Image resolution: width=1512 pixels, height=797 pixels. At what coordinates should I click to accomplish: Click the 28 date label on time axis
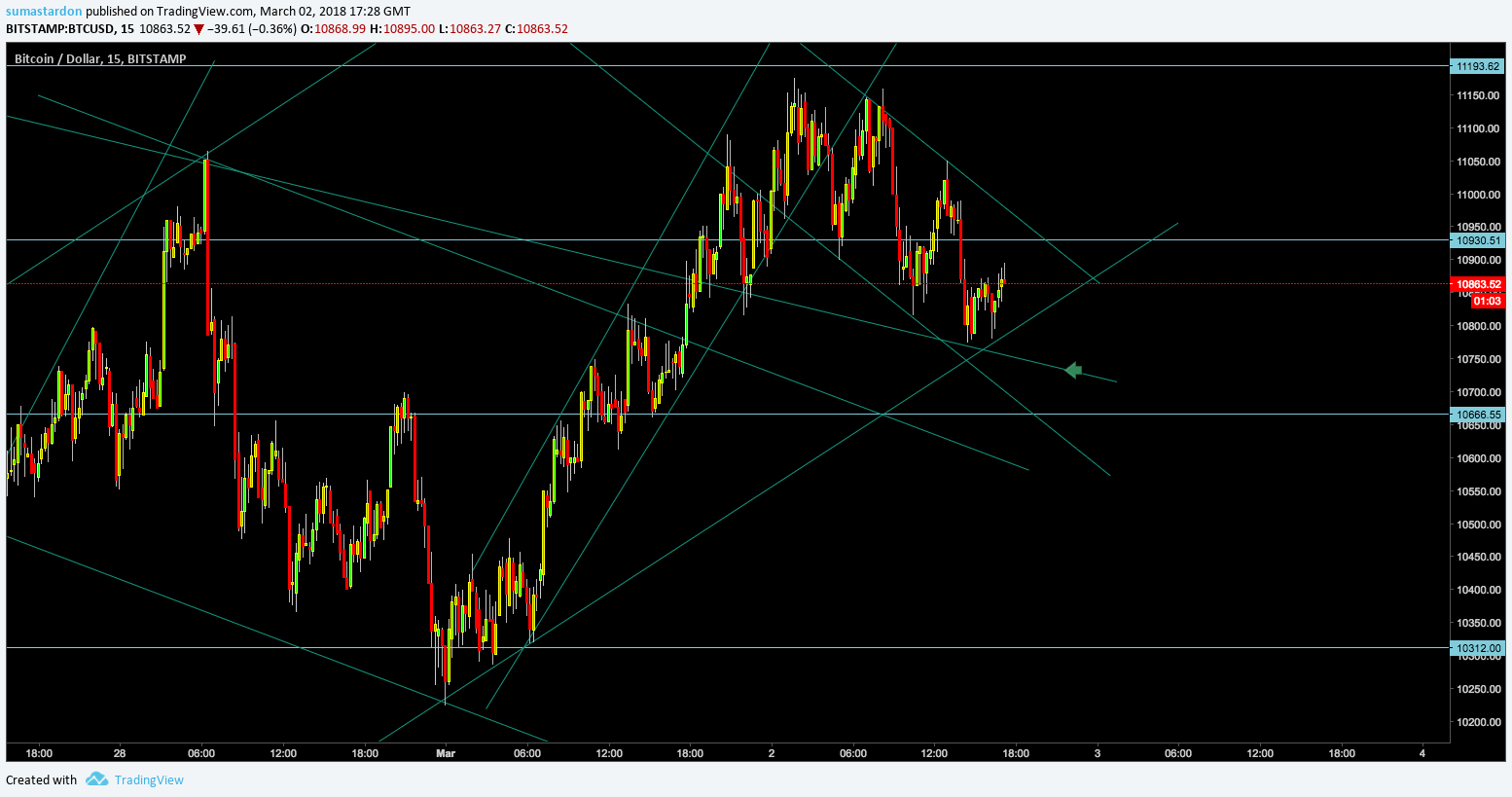click(x=120, y=753)
